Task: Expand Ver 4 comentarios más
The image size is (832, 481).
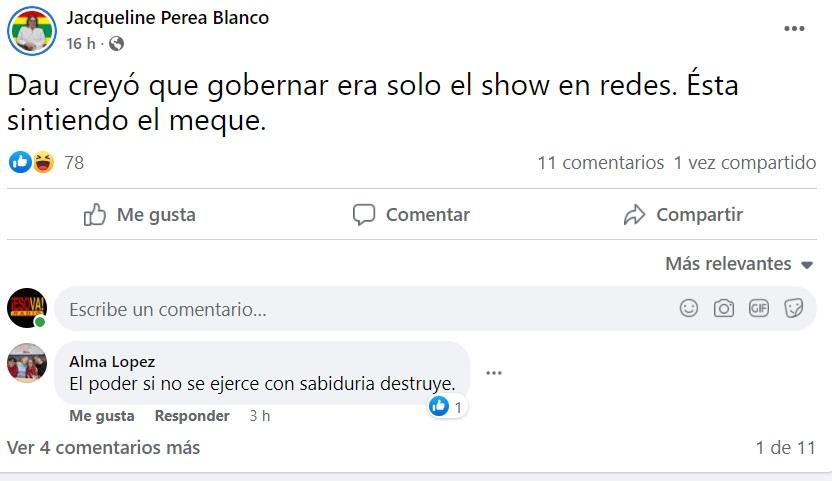Action: tap(103, 447)
